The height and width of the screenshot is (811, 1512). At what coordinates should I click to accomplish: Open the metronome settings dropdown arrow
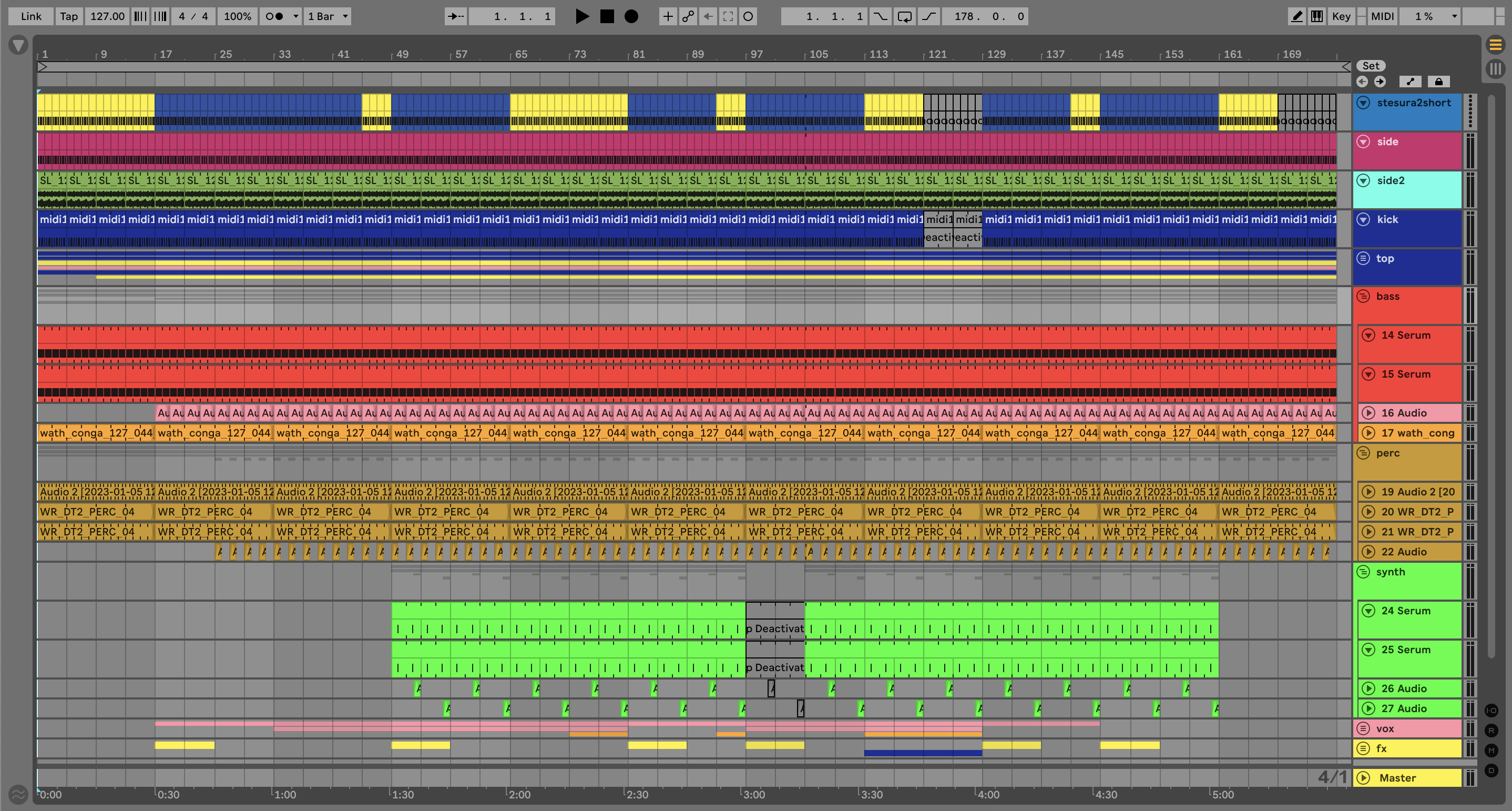click(x=296, y=16)
